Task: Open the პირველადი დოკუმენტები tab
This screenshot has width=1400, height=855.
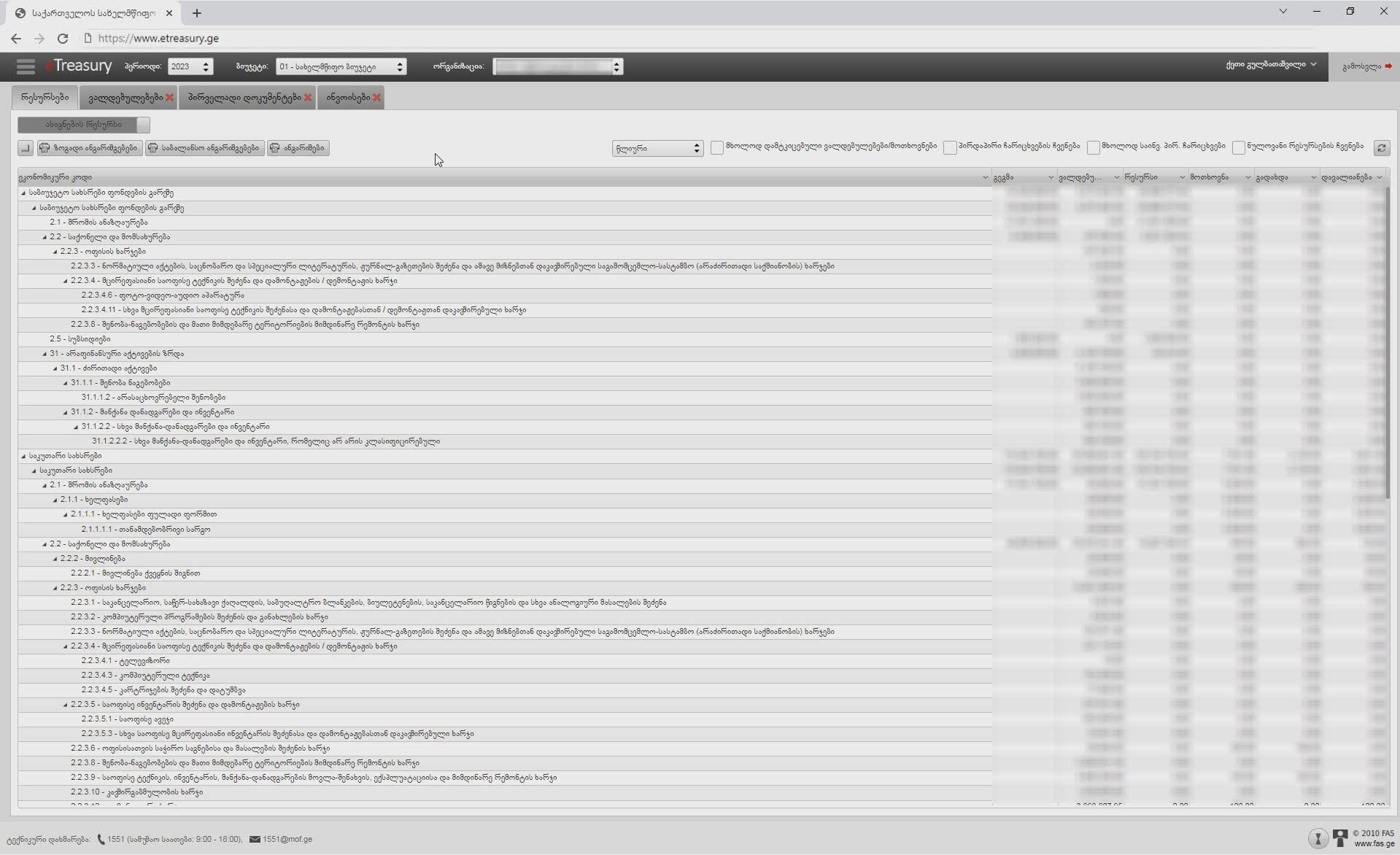Action: point(244,97)
